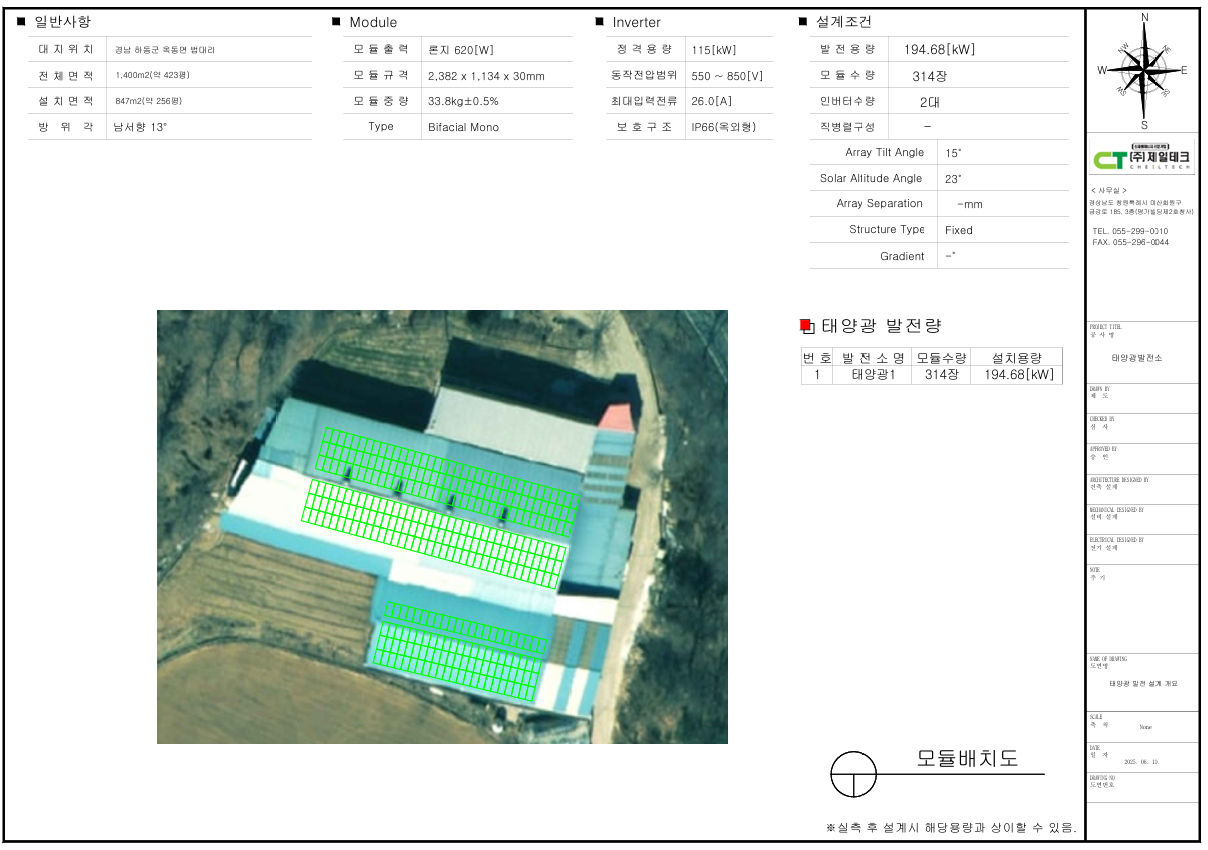Image resolution: width=1208 pixels, height=850 pixels.
Task: Click the circular drawing-title symbol near 모듈배치도
Action: (853, 774)
